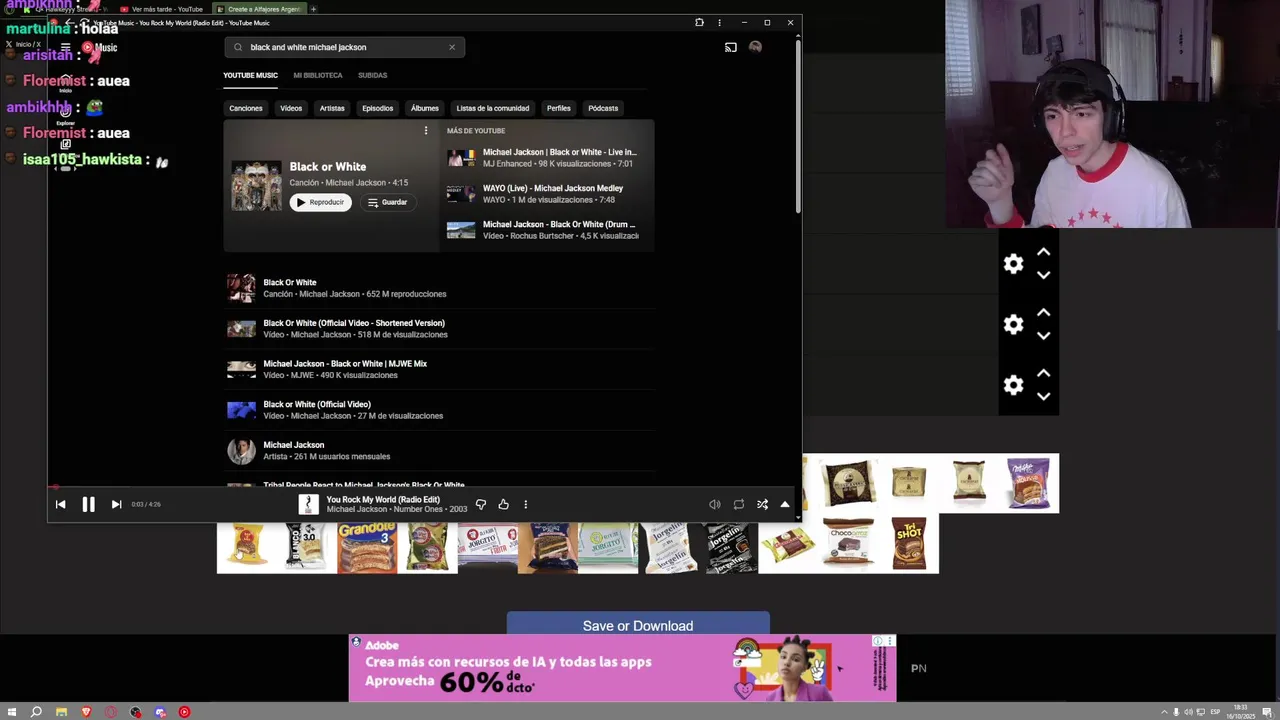This screenshot has width=1280, height=720.
Task: Filter results by Artistas chip
Action: coord(332,108)
